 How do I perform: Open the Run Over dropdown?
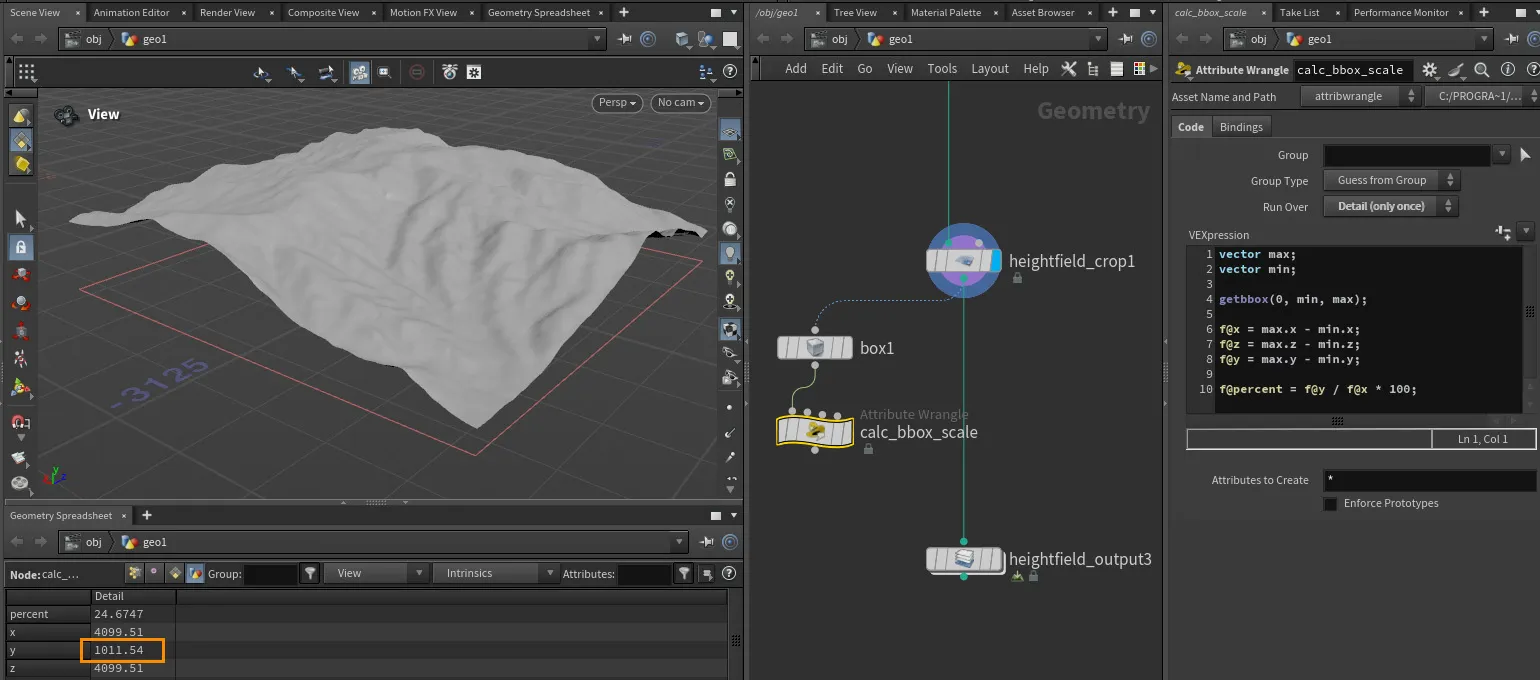(x=1391, y=206)
